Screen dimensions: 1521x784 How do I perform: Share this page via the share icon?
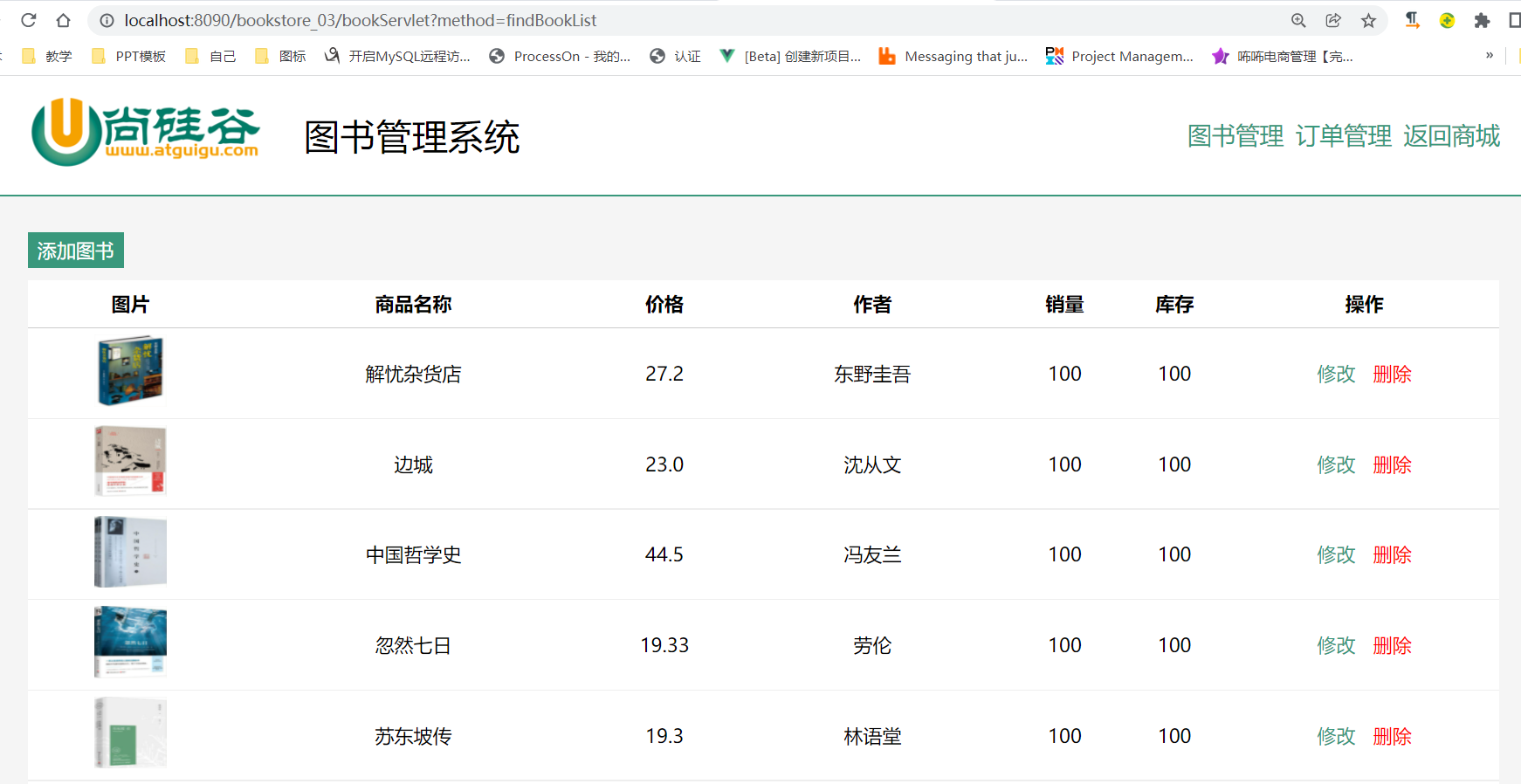[1333, 20]
